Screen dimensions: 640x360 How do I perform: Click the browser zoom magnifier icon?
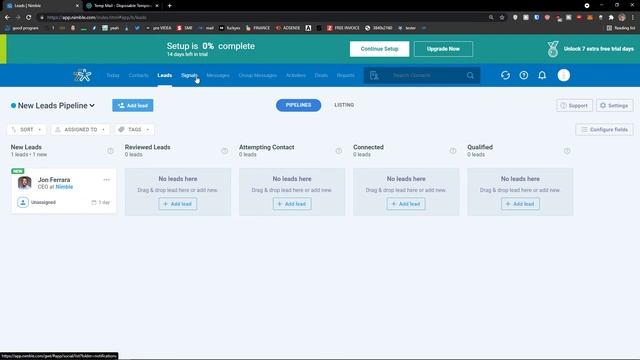(491, 18)
